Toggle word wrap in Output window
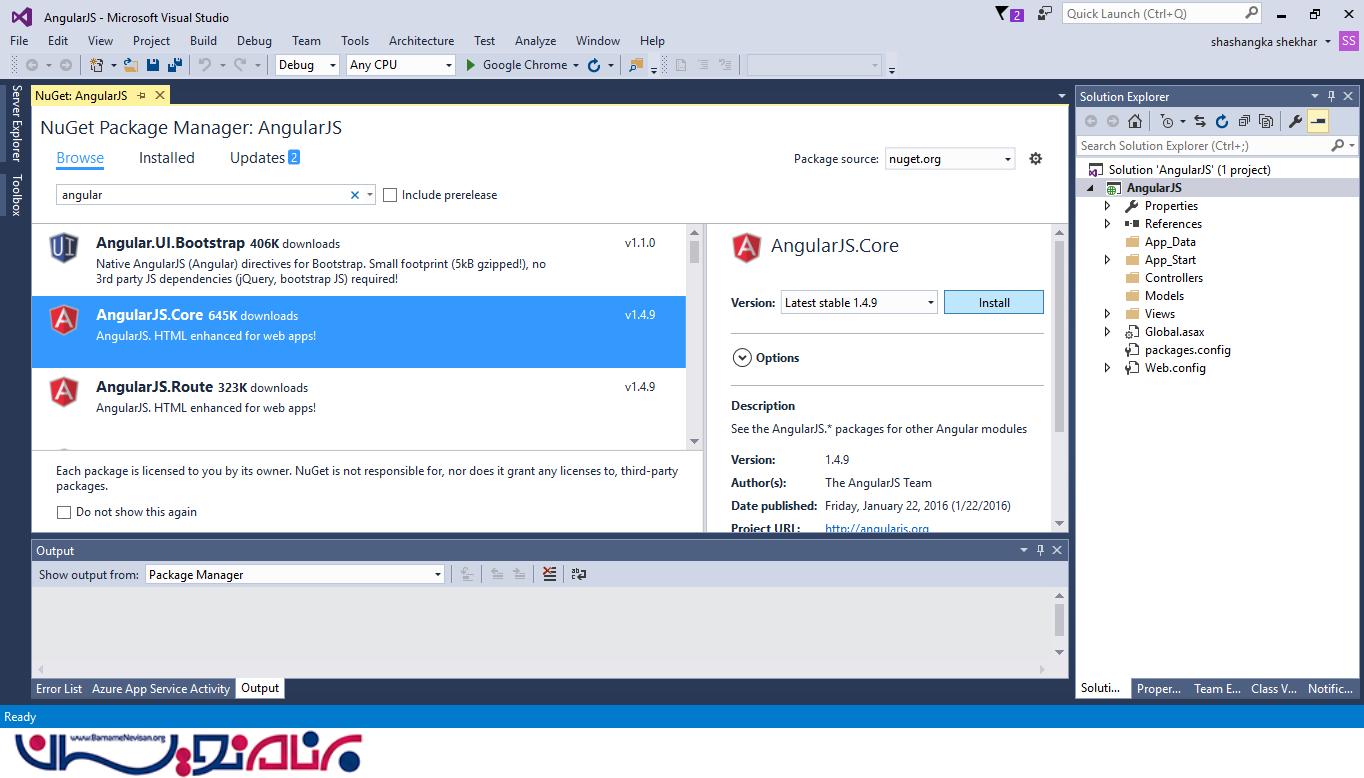Screen dimensions: 1364x778 pyautogui.click(x=578, y=574)
